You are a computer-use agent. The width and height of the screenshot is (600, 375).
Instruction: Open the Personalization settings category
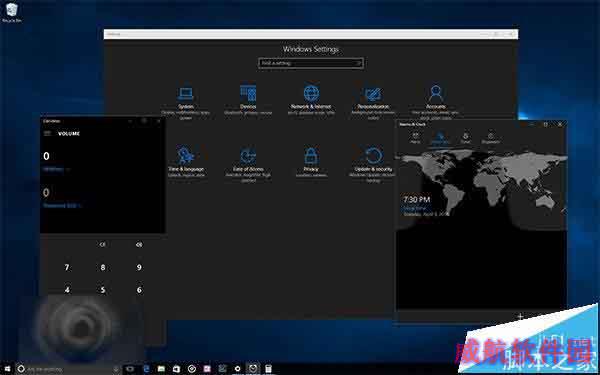[373, 102]
